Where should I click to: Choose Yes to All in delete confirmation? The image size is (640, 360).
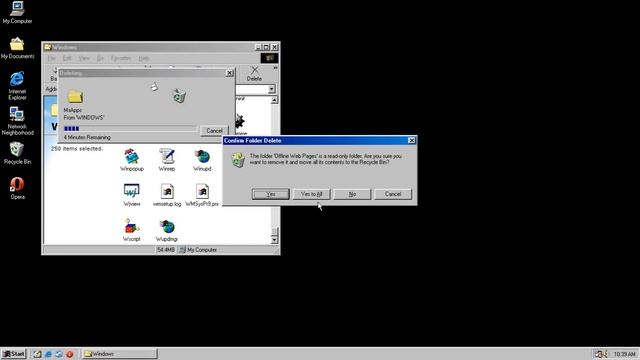pos(311,194)
